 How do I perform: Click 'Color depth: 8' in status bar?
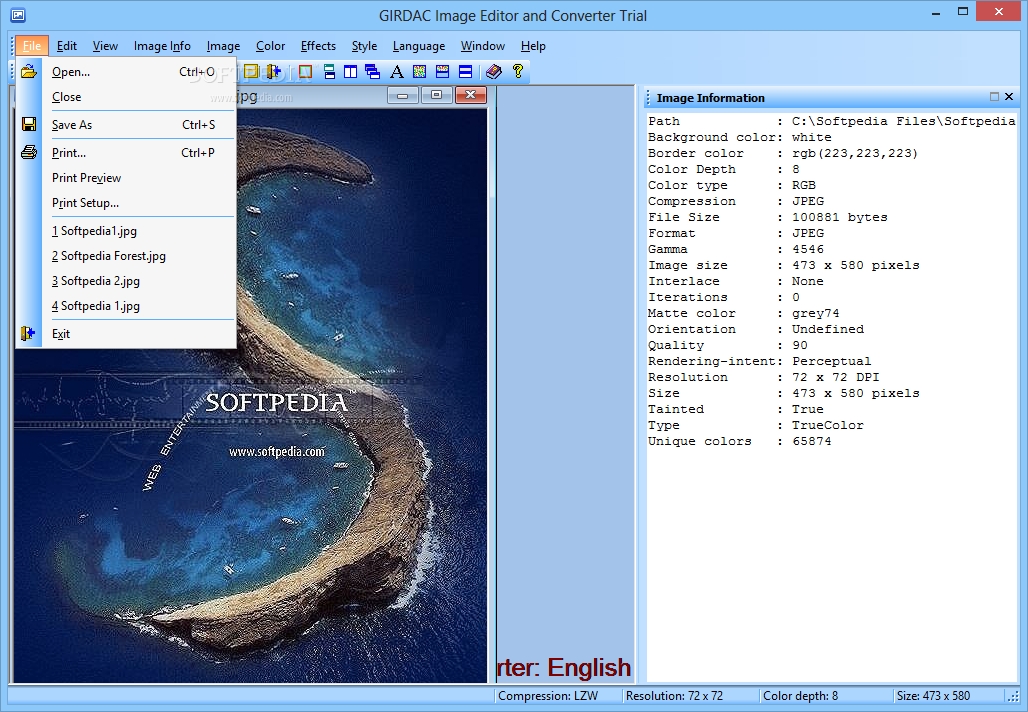coord(801,696)
